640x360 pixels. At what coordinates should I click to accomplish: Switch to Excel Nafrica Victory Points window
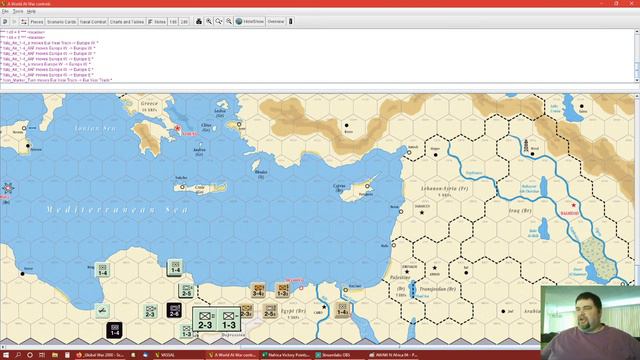tap(287, 355)
